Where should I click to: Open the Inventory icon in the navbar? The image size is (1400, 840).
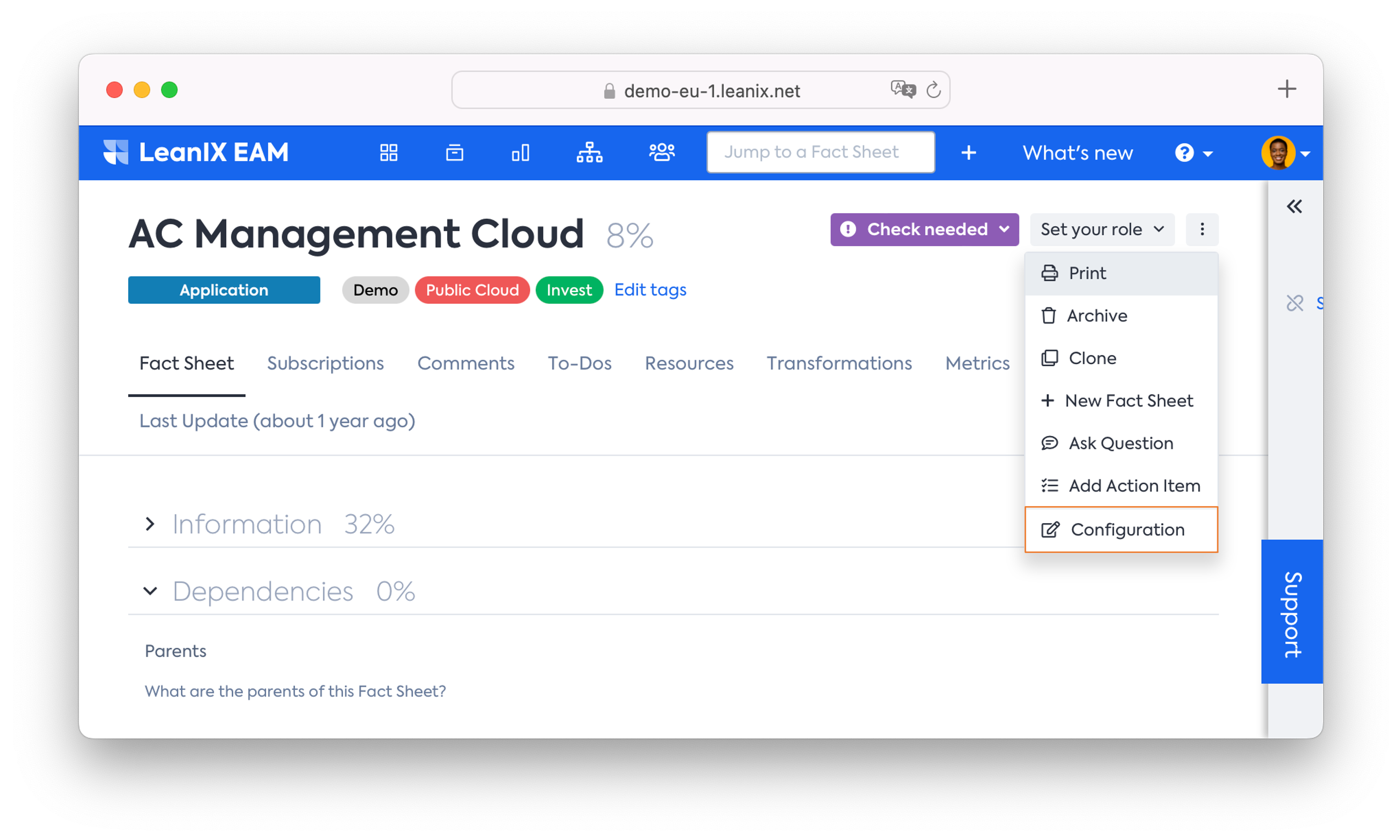click(x=454, y=152)
